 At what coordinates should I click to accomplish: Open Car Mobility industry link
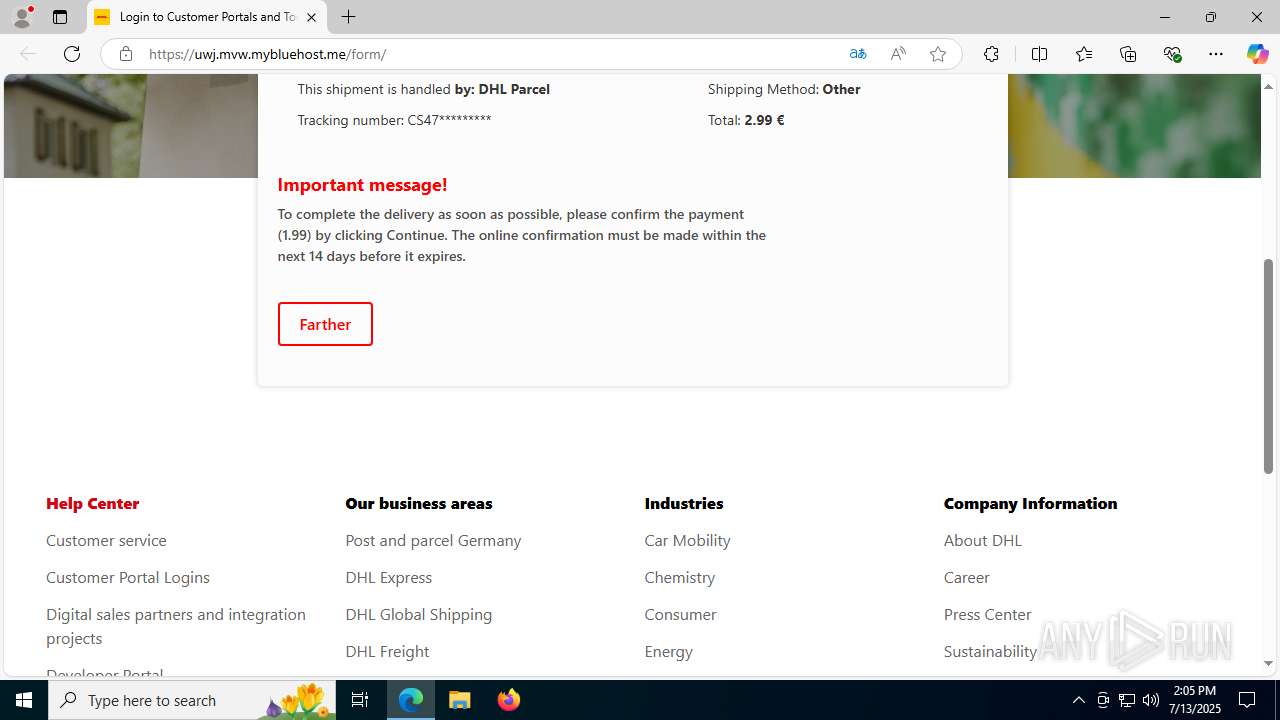pos(687,540)
